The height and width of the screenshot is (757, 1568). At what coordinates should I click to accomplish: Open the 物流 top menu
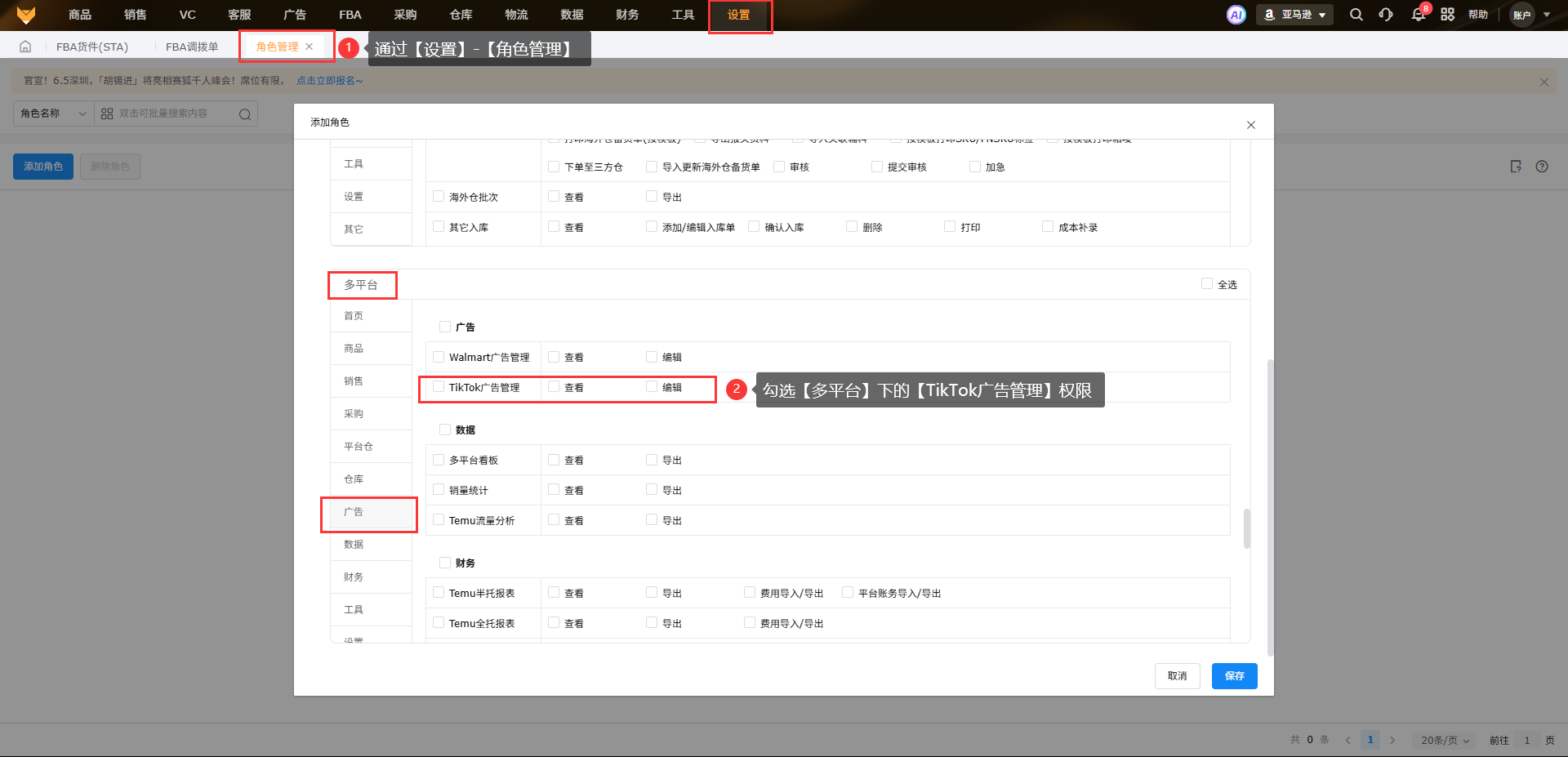pyautogui.click(x=516, y=15)
